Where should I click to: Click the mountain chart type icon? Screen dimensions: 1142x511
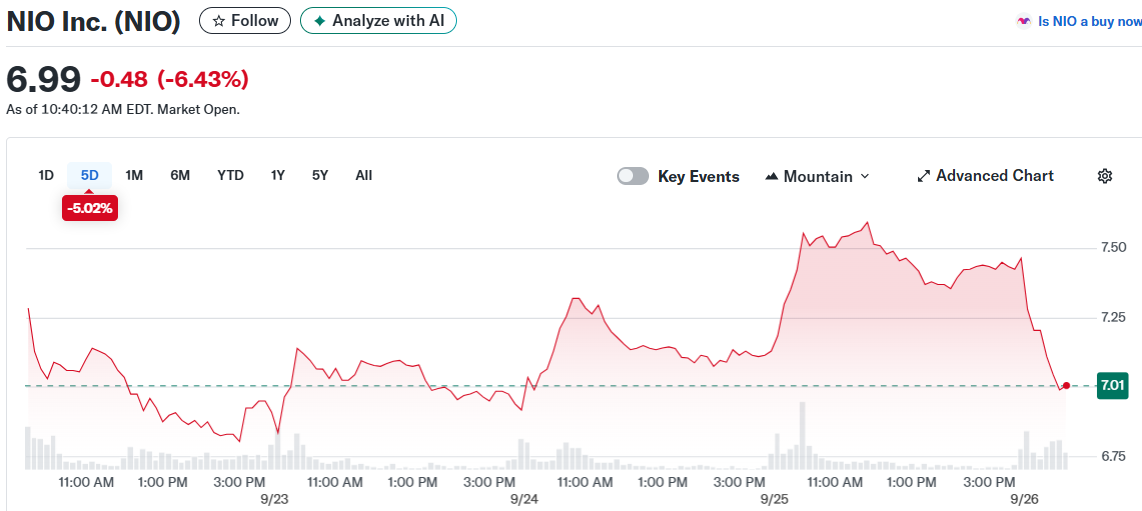tap(772, 176)
